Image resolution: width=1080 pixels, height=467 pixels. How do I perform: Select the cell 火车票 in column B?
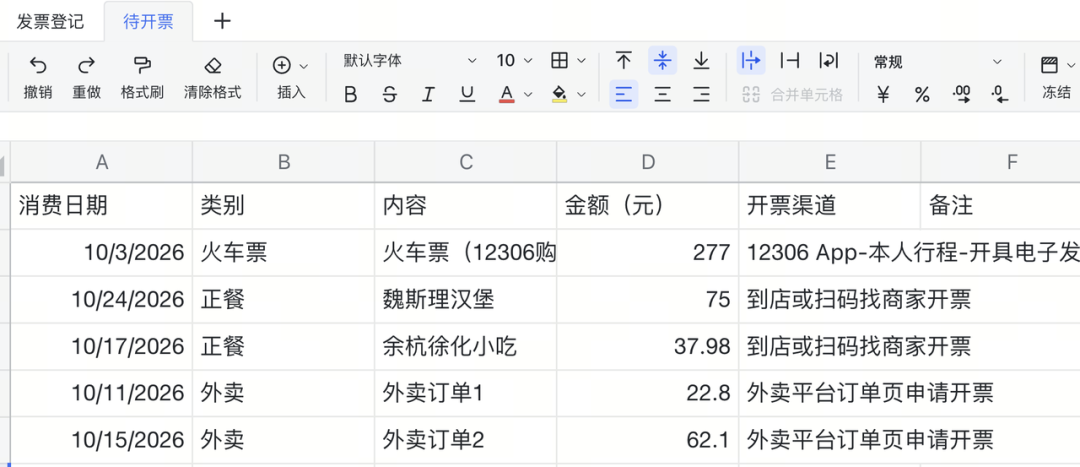coord(284,253)
